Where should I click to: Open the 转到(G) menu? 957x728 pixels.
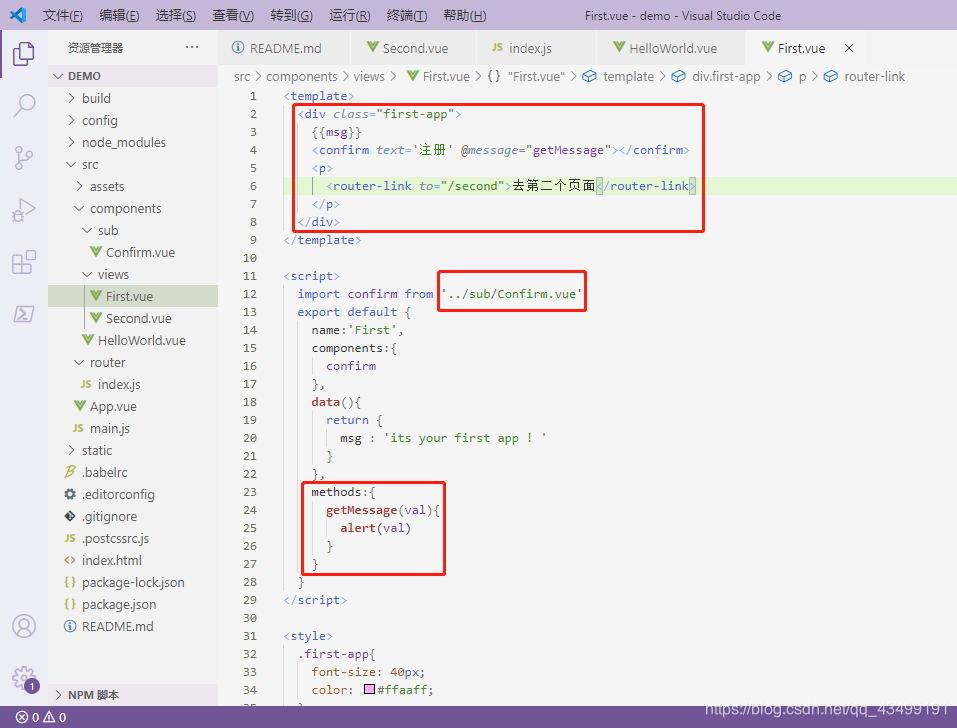[292, 15]
